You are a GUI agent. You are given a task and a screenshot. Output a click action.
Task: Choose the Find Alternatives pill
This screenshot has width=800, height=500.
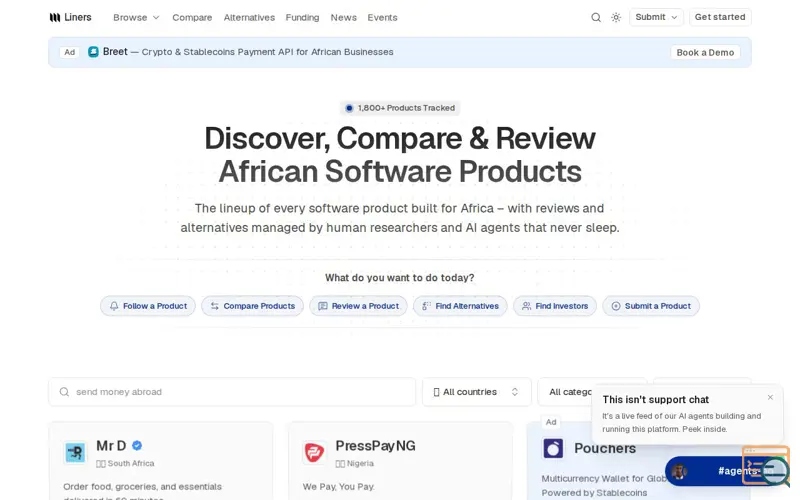point(460,306)
